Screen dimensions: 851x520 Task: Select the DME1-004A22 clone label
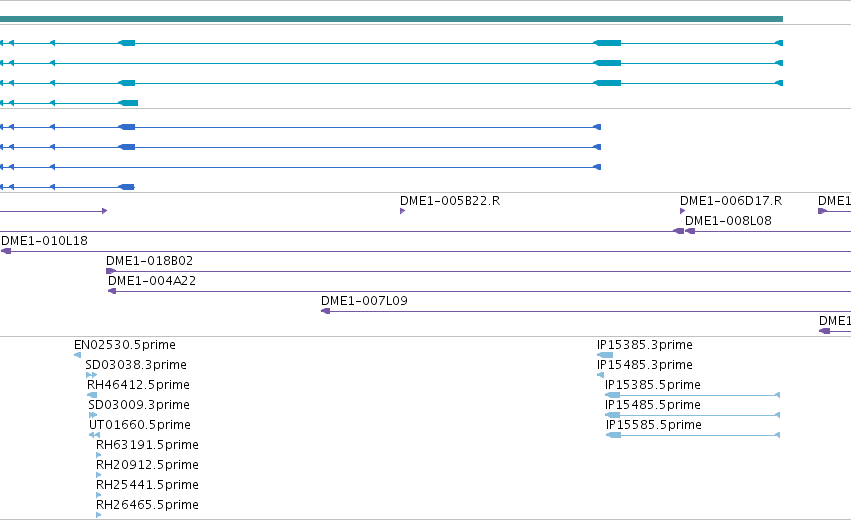tap(152, 281)
